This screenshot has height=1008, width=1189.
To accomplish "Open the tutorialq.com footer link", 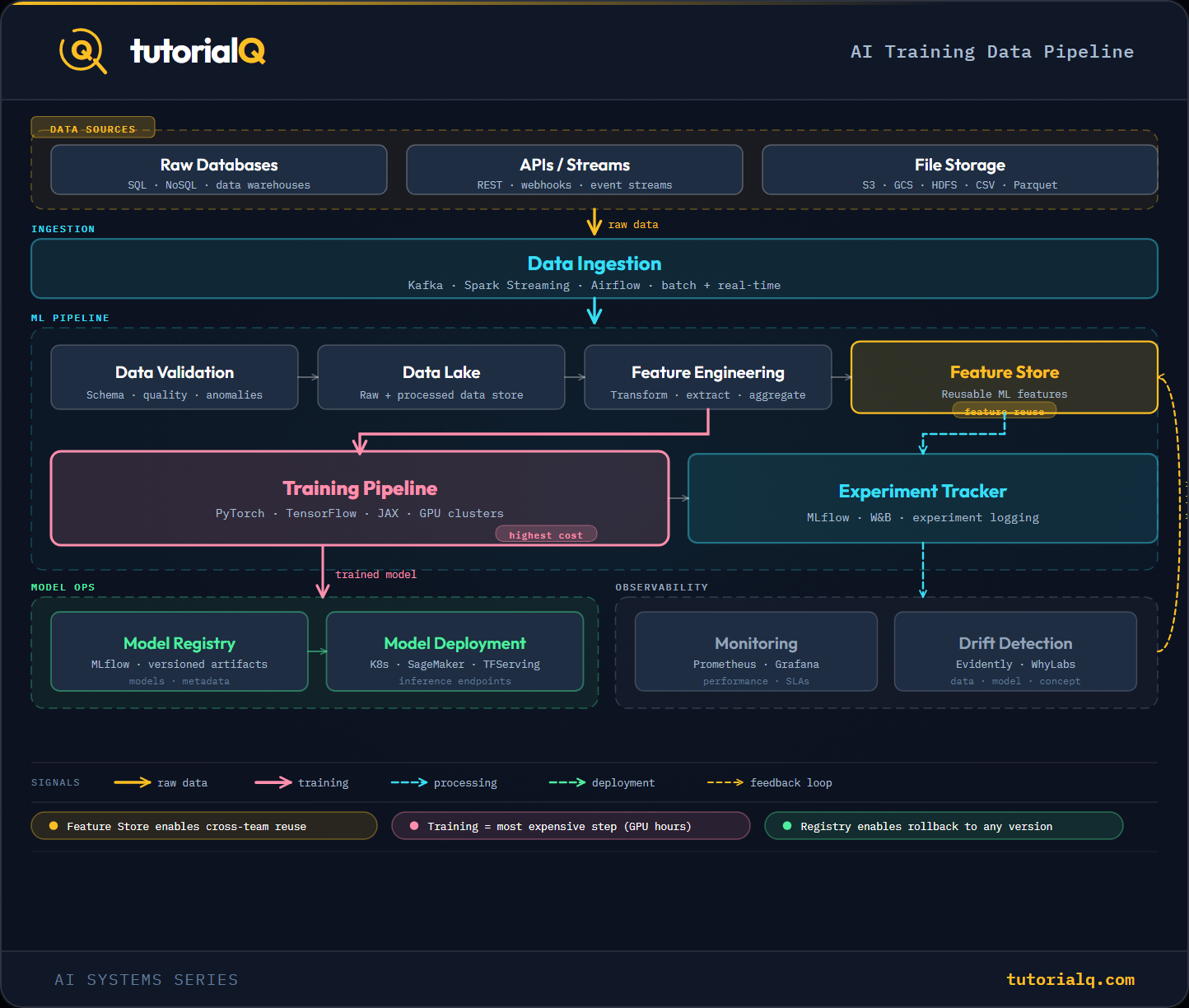I will point(1070,979).
